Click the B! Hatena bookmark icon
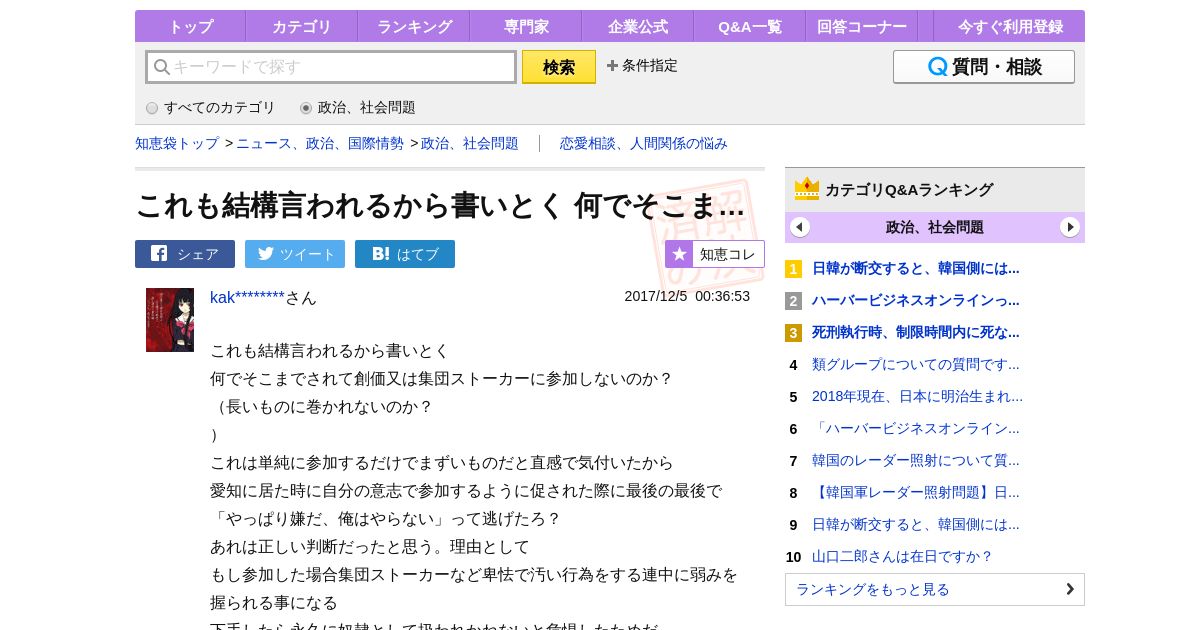The width and height of the screenshot is (1200, 630). pos(381,254)
